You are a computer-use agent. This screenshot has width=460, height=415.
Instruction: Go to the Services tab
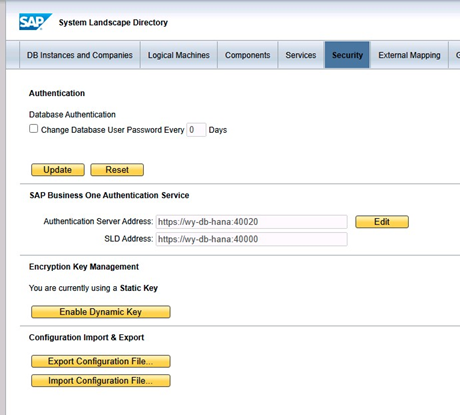[301, 55]
